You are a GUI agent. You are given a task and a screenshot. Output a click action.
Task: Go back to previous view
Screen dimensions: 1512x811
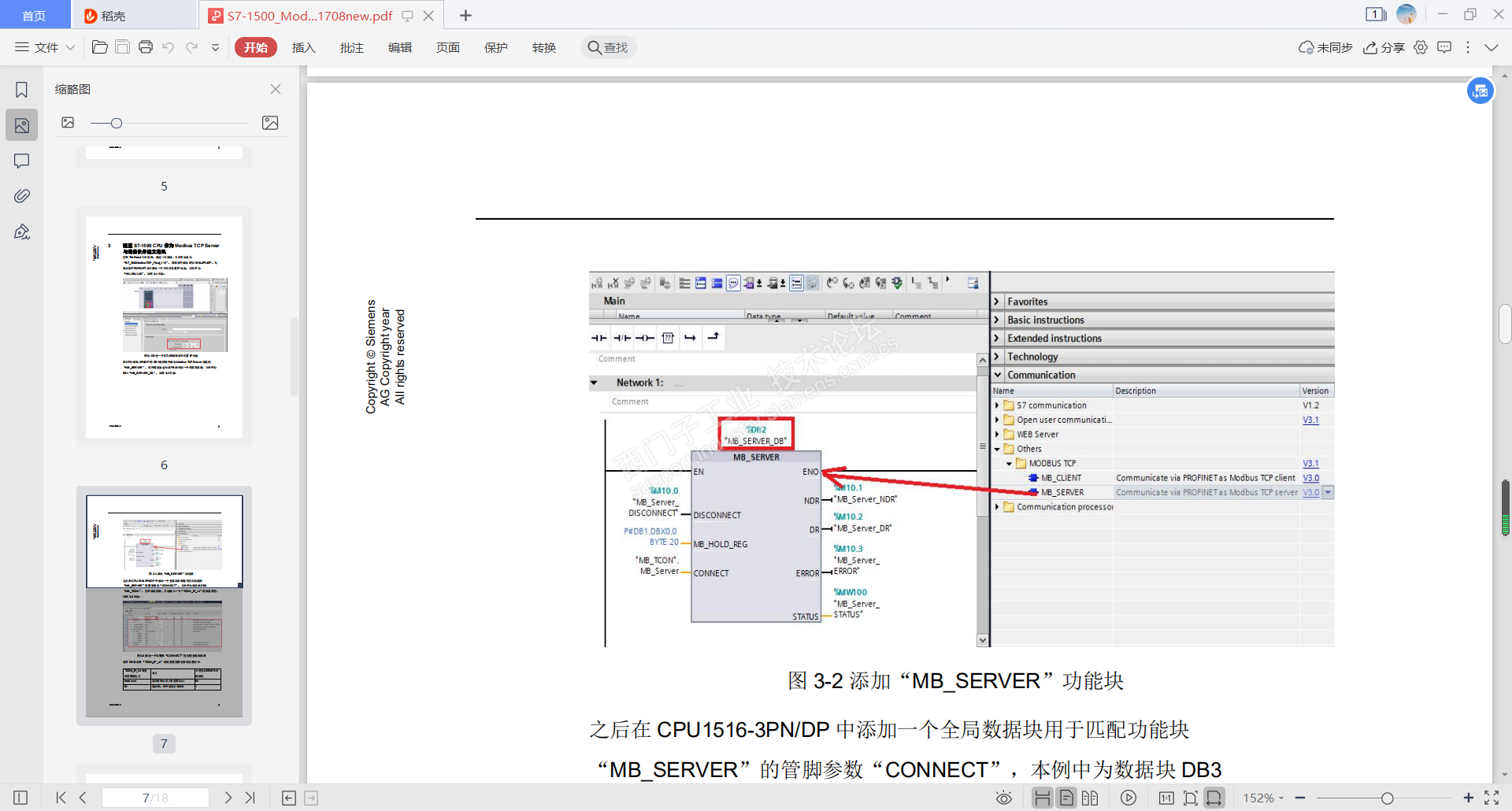289,798
